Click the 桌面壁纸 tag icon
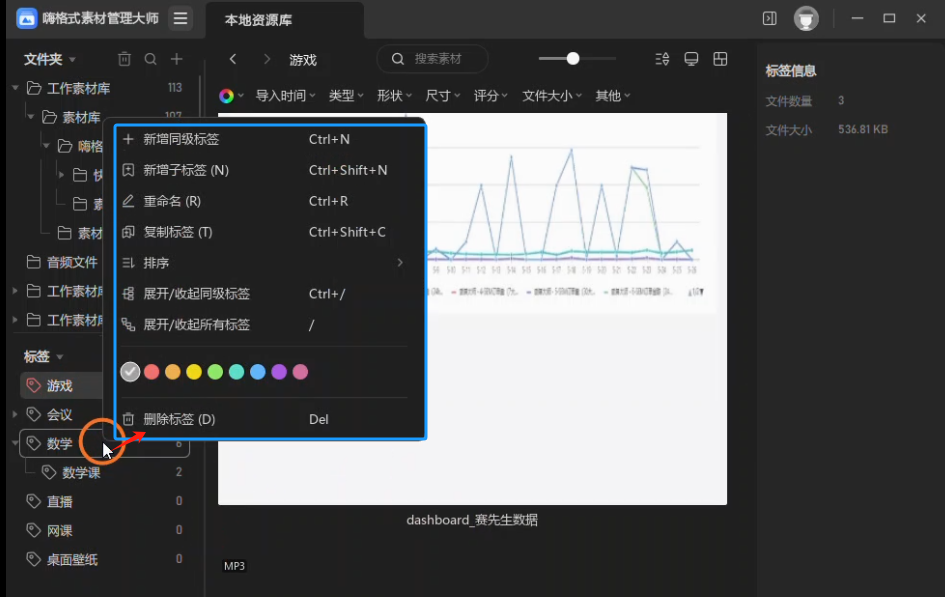 (x=34, y=559)
